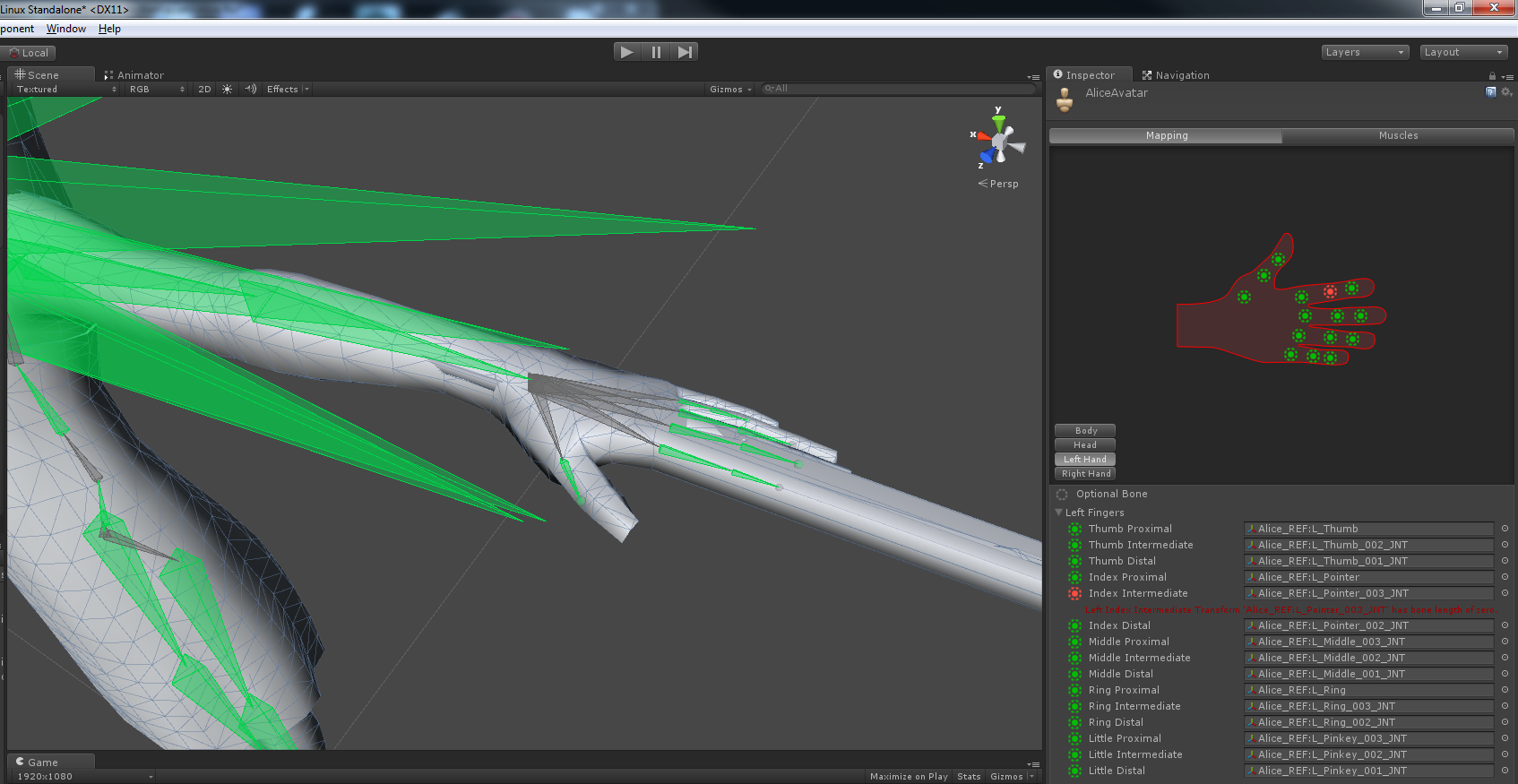The width and height of the screenshot is (1518, 784).
Task: Click green bone indicator beside Little Proximal
Action: tap(1075, 738)
